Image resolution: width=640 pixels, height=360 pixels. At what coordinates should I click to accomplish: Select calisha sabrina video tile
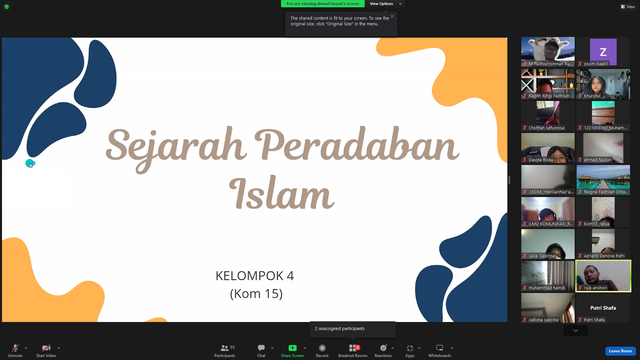tap(548, 308)
